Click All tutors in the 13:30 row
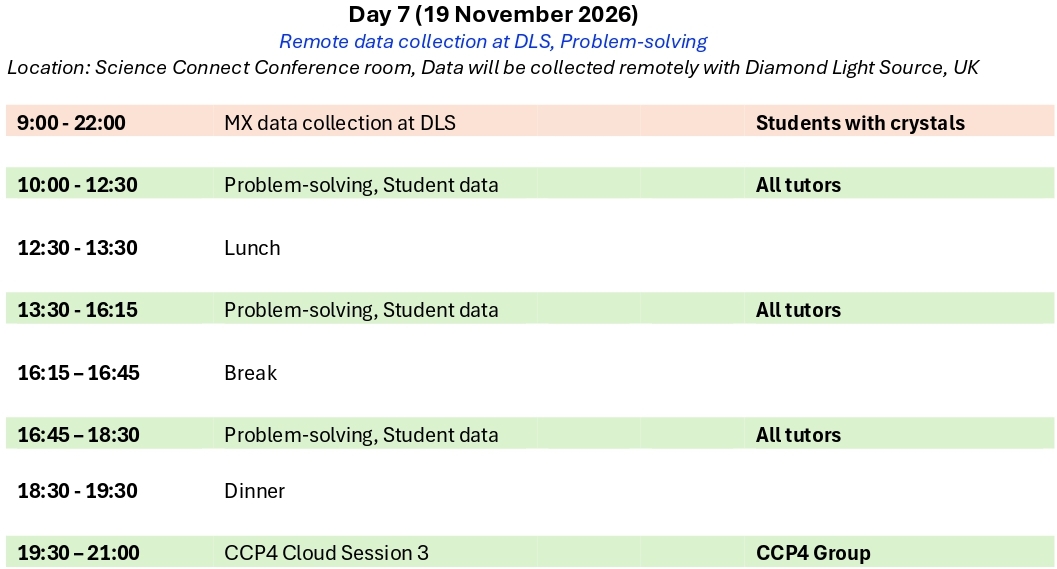 click(x=798, y=309)
